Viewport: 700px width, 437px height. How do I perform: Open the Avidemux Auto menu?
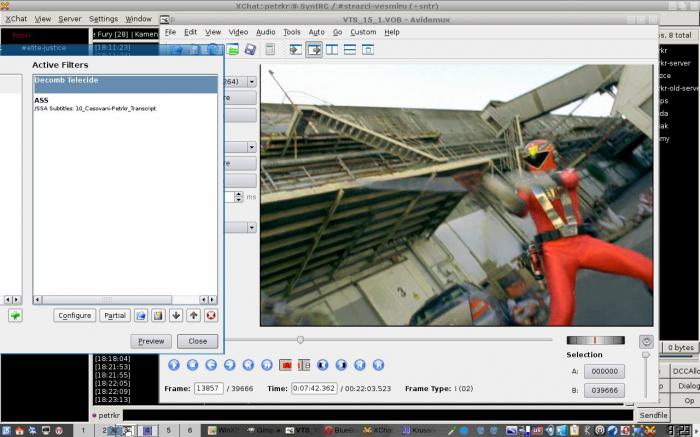pos(316,32)
